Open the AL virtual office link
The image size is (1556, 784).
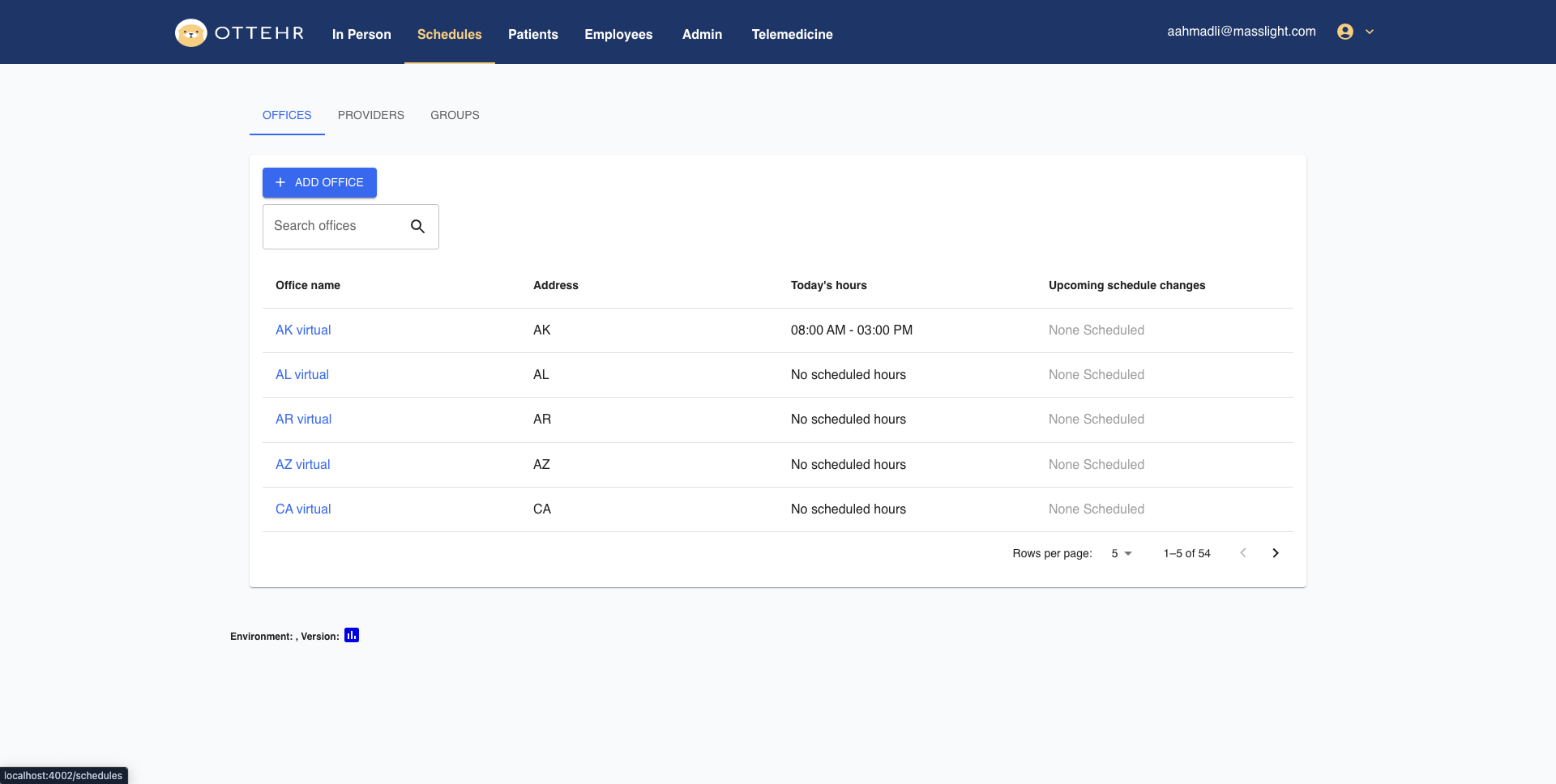302,375
